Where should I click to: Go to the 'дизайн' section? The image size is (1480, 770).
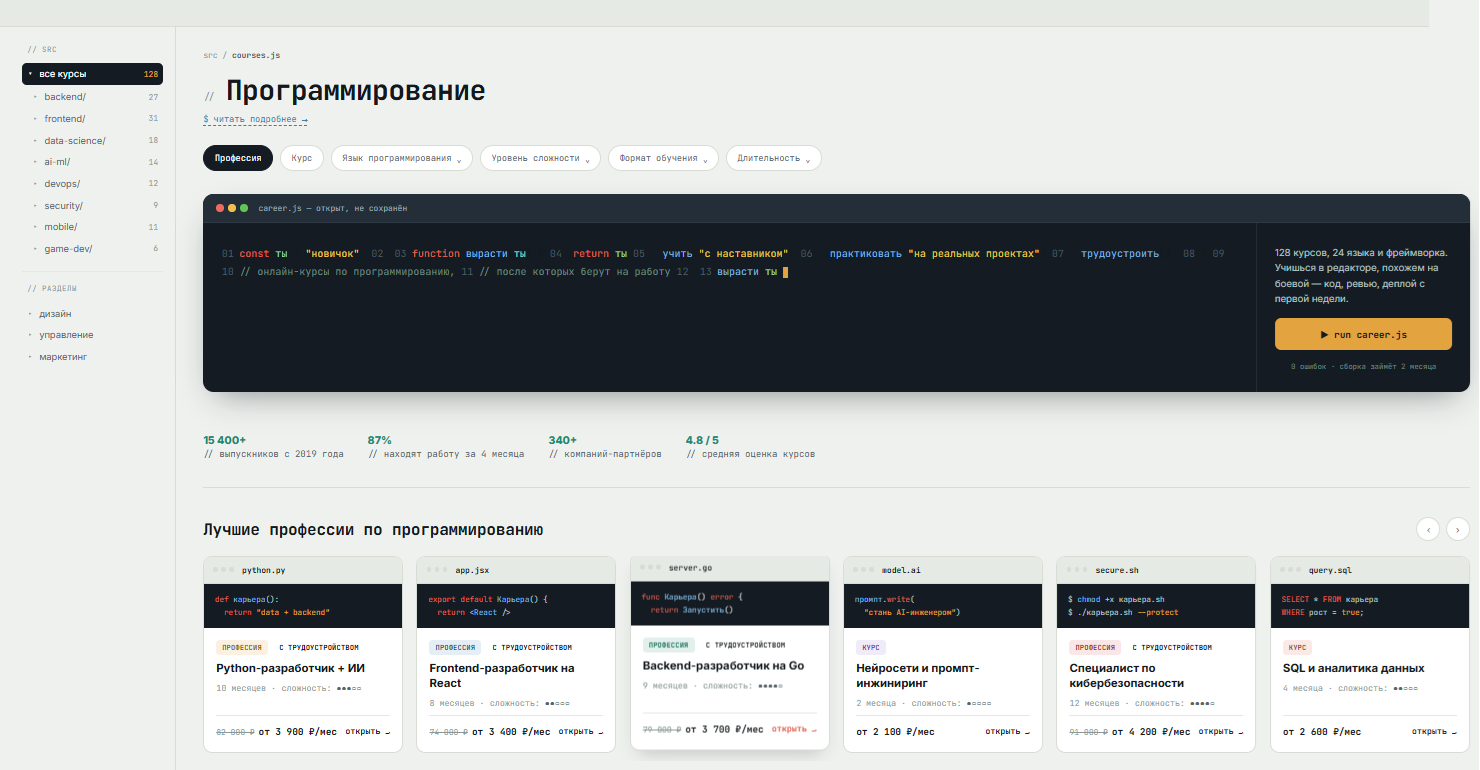coord(55,314)
